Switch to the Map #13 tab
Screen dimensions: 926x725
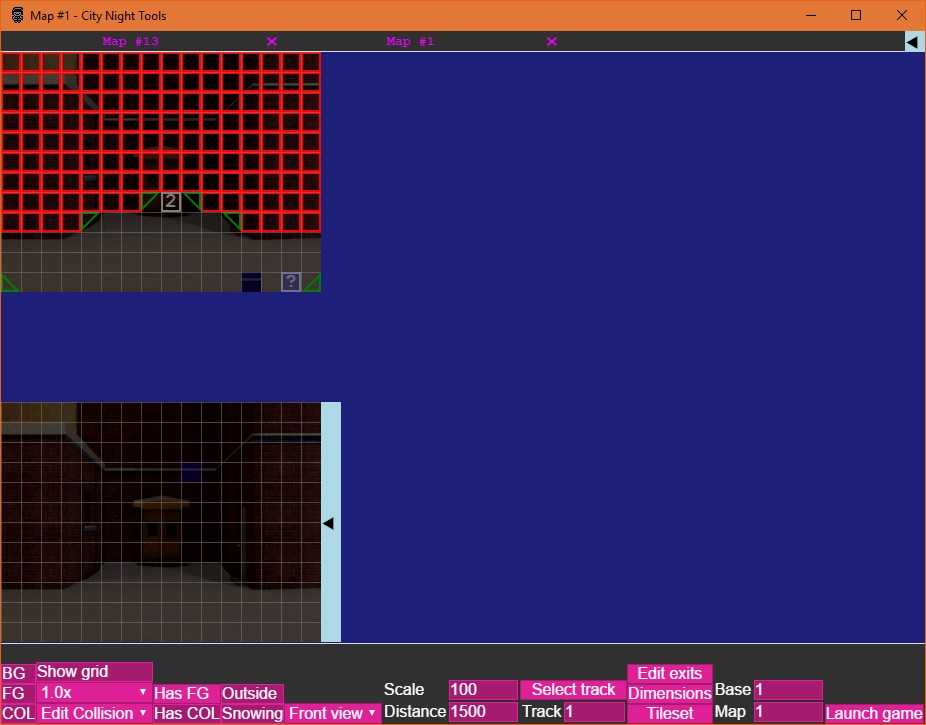coord(131,42)
